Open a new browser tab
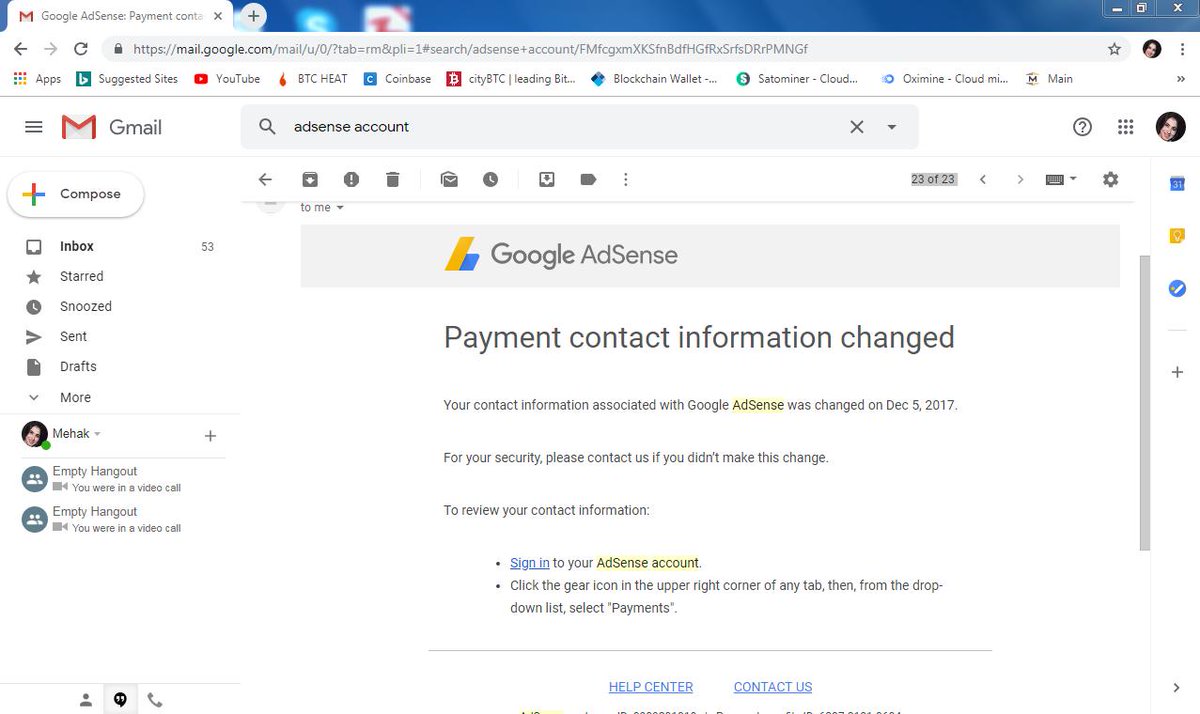The height and width of the screenshot is (714, 1200). tap(254, 16)
